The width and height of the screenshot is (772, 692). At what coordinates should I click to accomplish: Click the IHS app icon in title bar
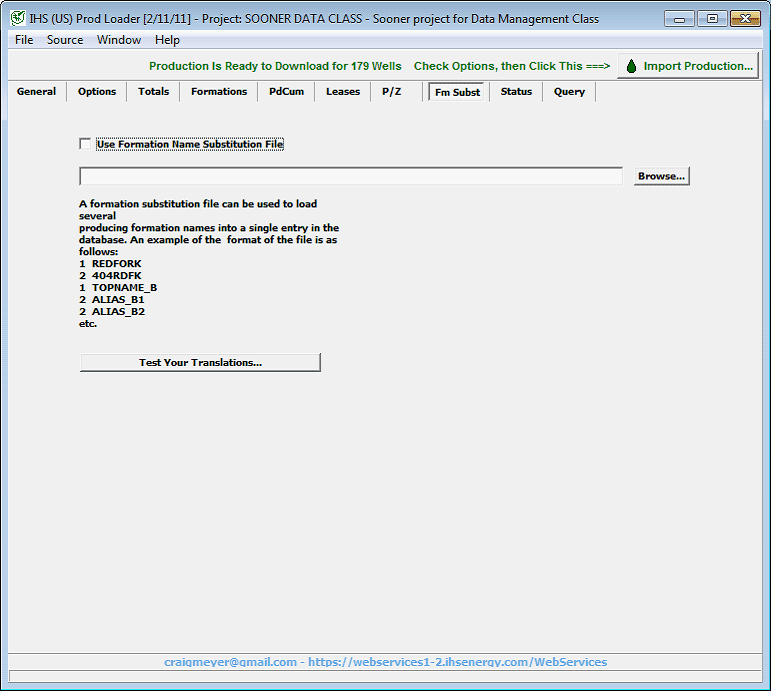[x=17, y=19]
